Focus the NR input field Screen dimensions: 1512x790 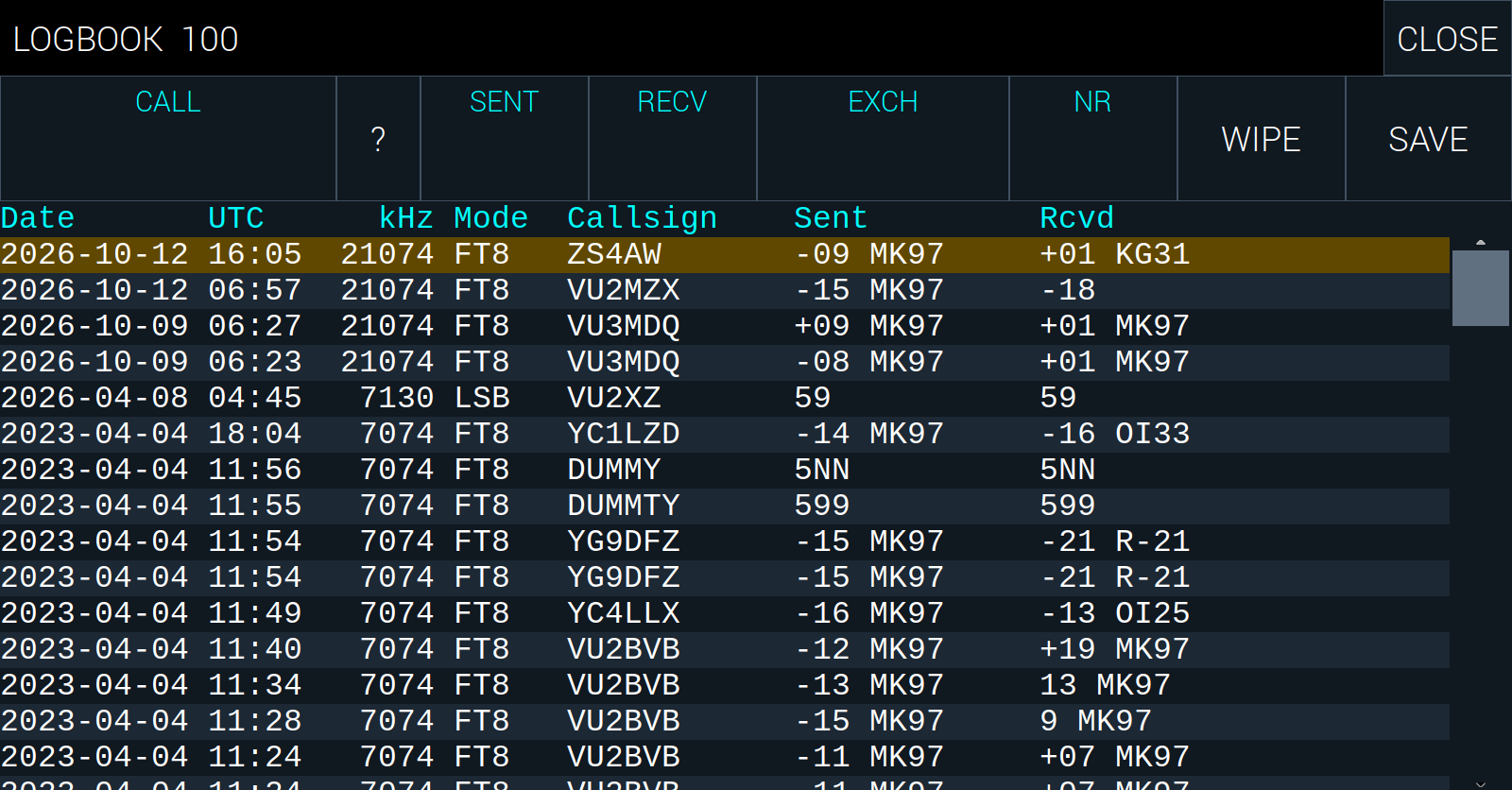coord(1092,139)
